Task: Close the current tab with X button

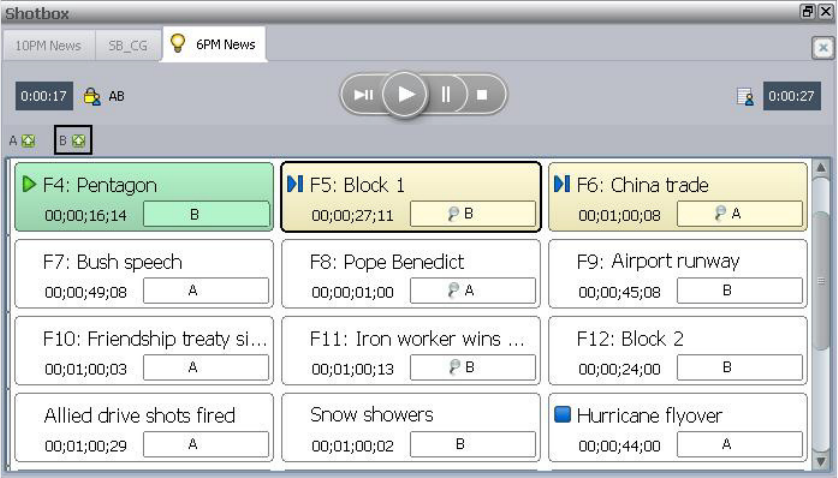Action: tap(823, 48)
